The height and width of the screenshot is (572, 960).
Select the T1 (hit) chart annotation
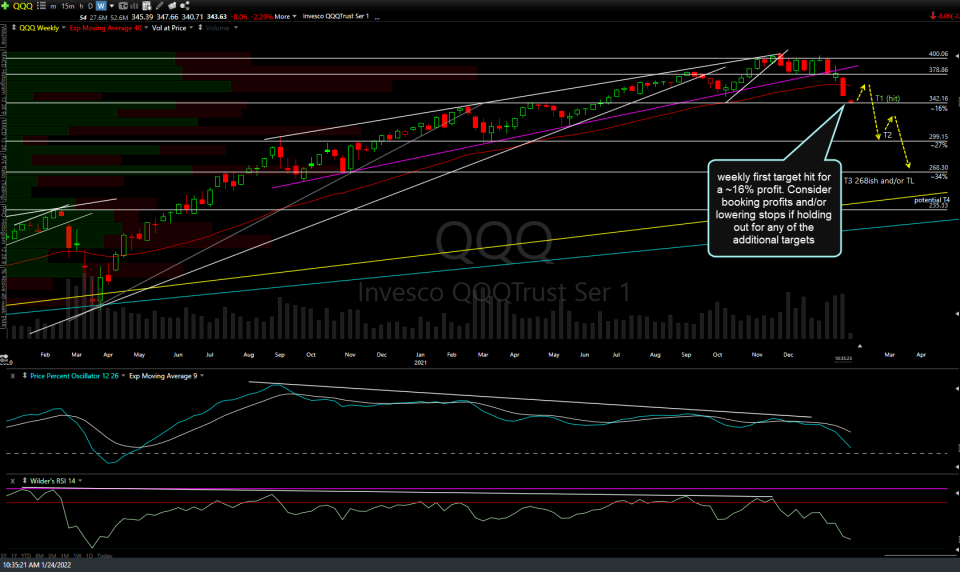887,98
